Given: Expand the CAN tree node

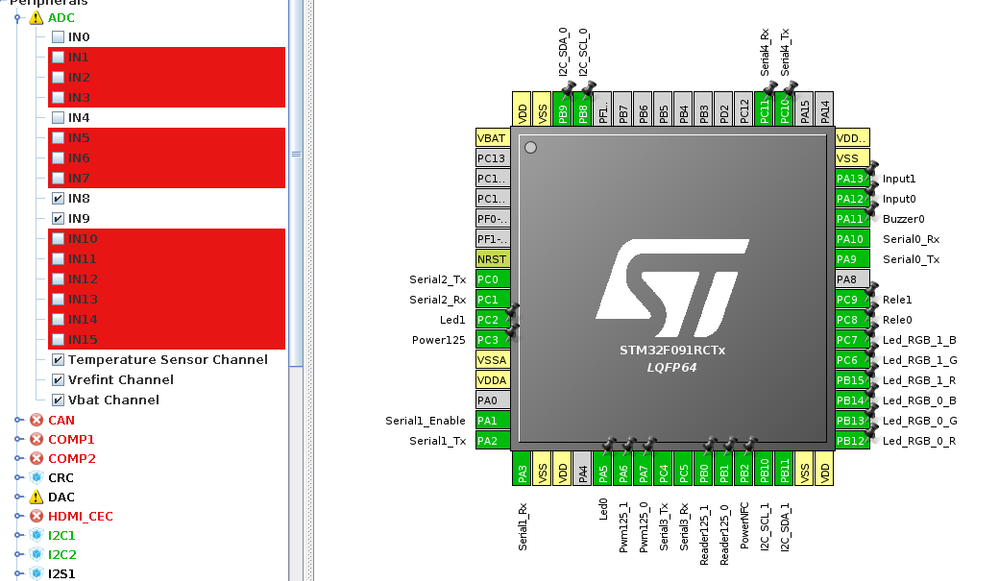Looking at the screenshot, I should (x=18, y=420).
